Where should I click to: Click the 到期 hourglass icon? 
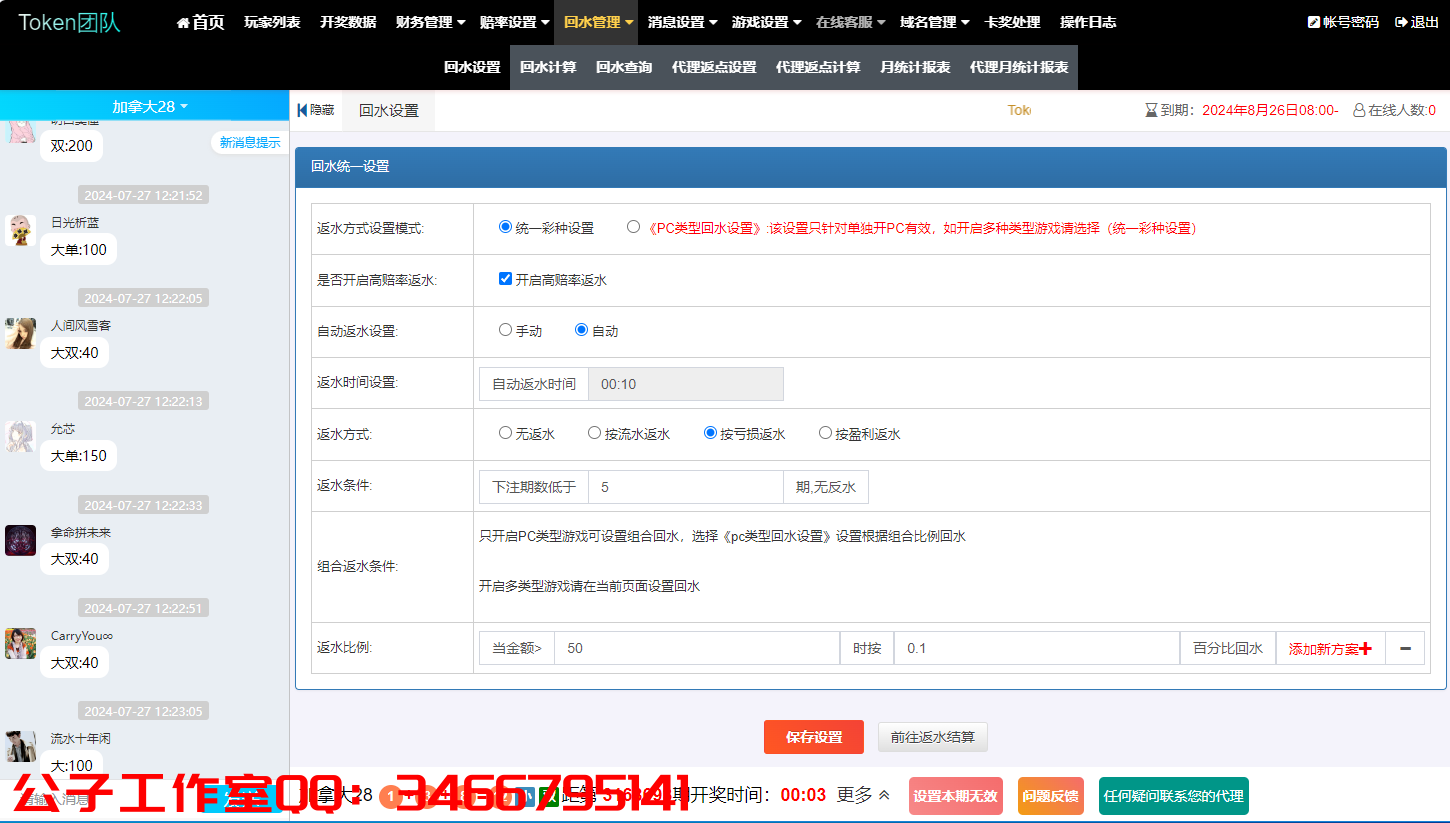click(1151, 111)
